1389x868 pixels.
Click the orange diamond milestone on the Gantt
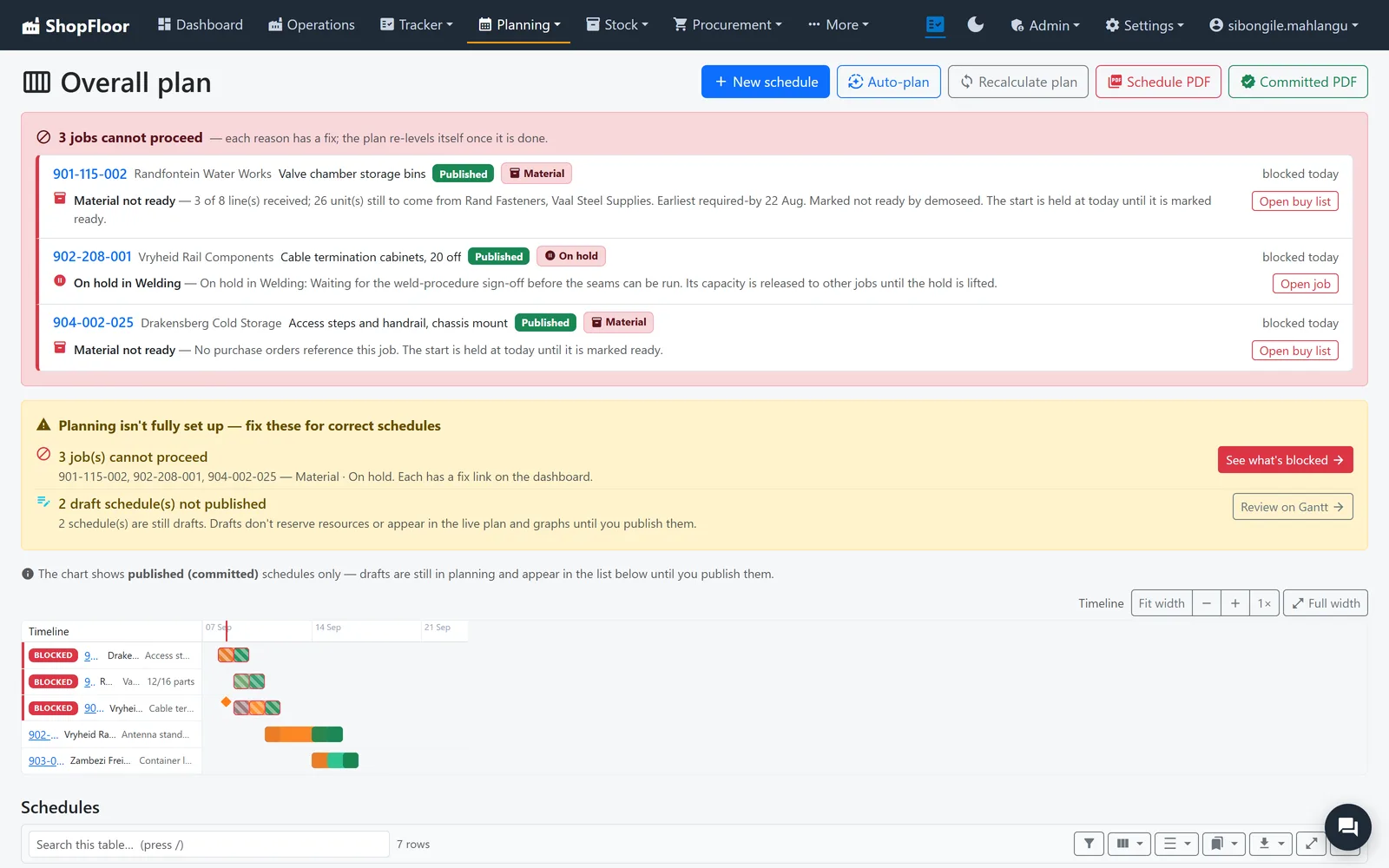pos(226,701)
